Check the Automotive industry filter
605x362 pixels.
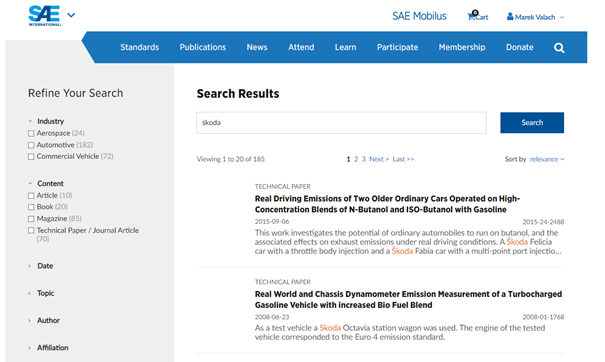(31, 145)
